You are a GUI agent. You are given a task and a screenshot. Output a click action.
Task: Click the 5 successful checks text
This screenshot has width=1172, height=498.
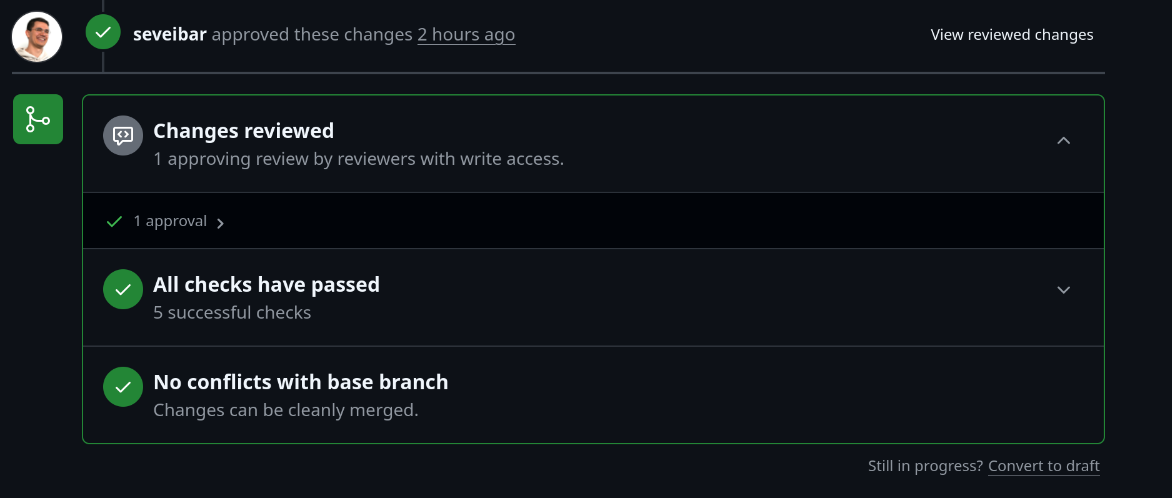(x=232, y=313)
